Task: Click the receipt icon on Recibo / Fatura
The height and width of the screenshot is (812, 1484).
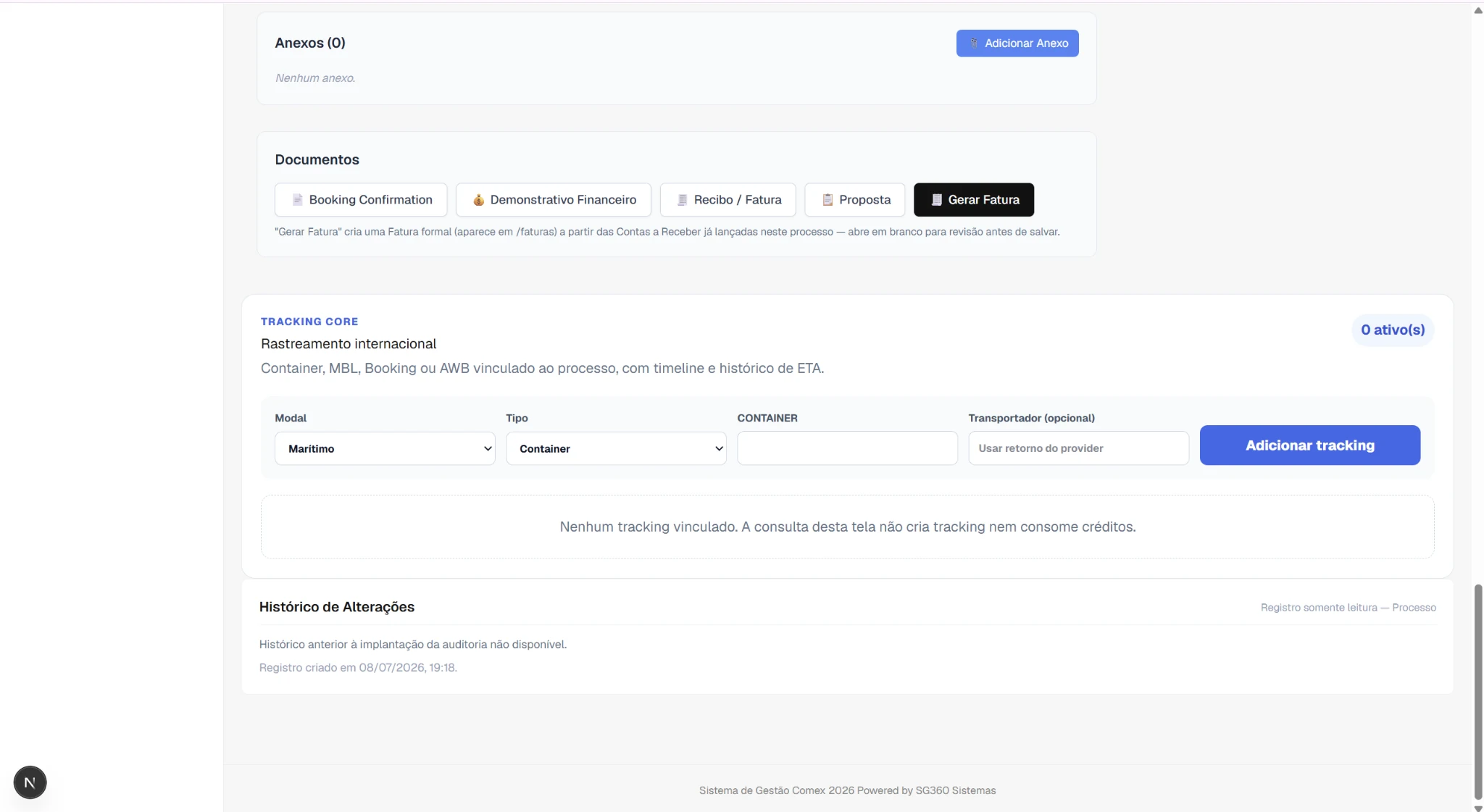Action: coord(682,200)
